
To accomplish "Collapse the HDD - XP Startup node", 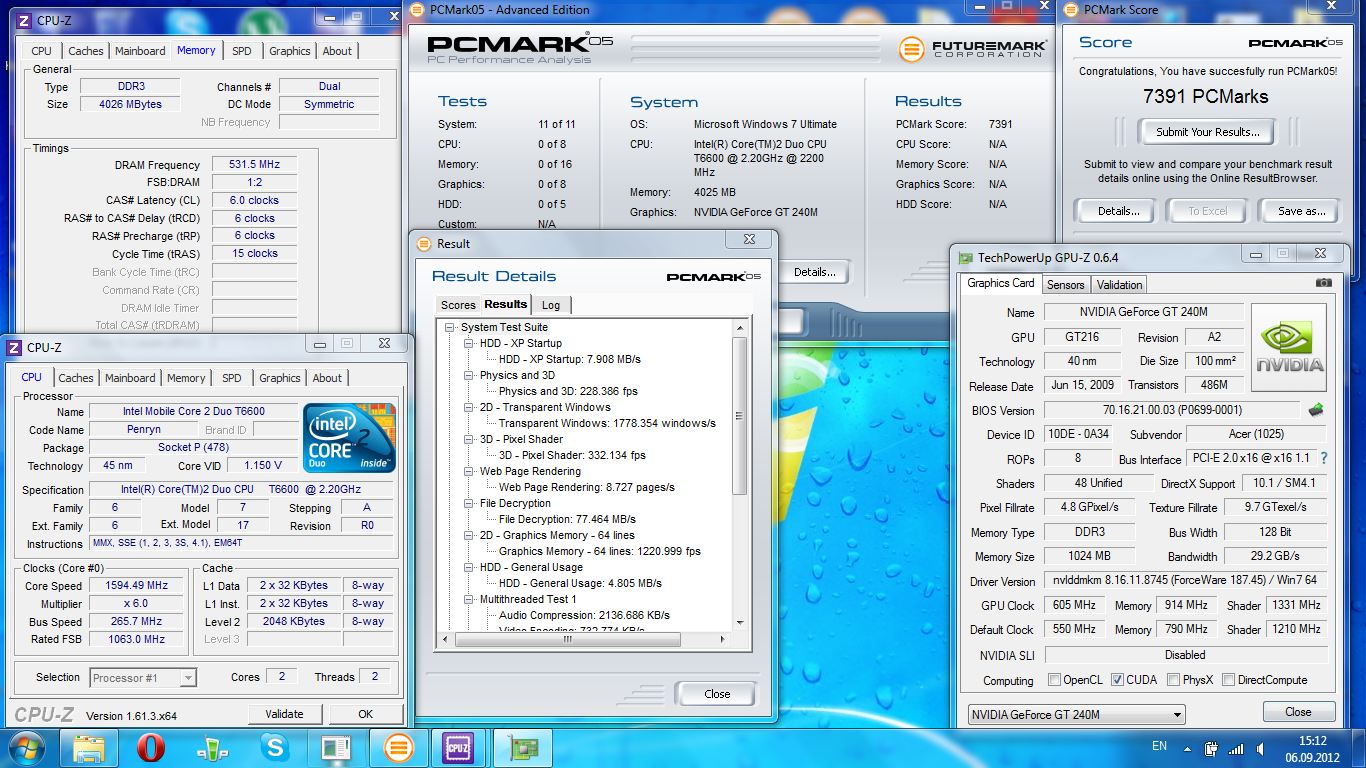I will (x=470, y=343).
